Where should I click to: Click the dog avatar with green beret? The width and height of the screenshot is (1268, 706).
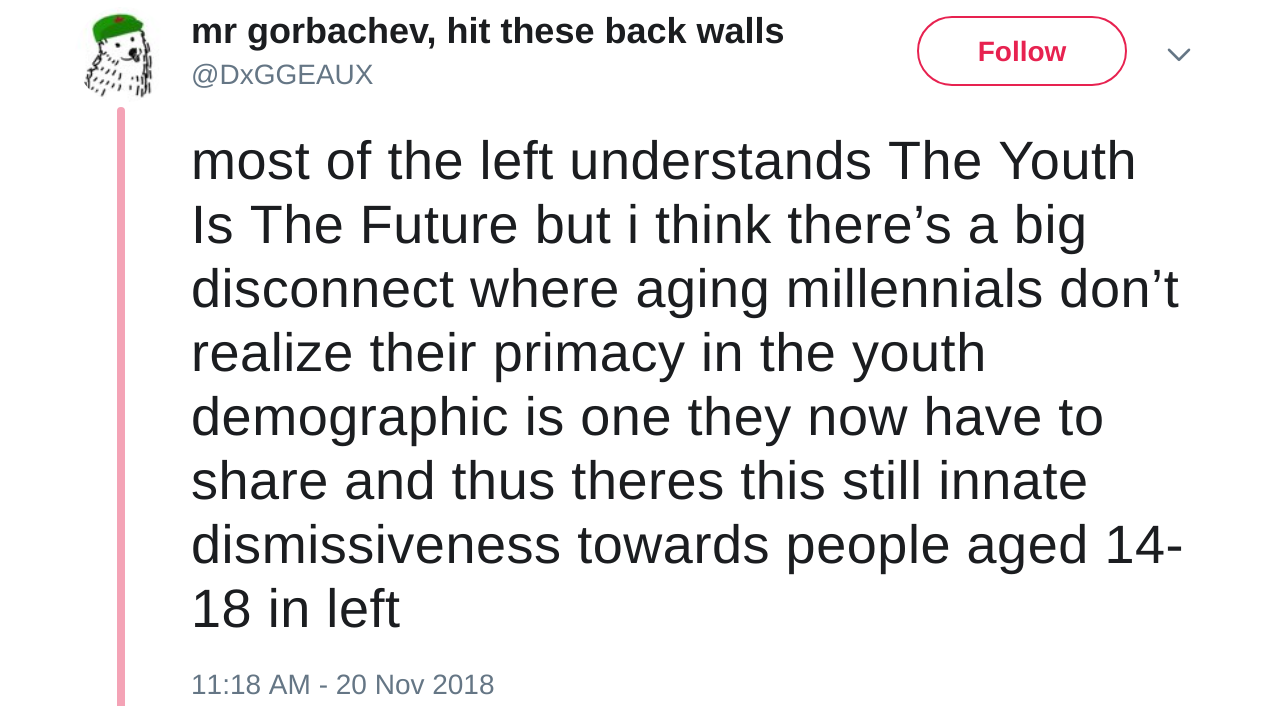[x=118, y=56]
